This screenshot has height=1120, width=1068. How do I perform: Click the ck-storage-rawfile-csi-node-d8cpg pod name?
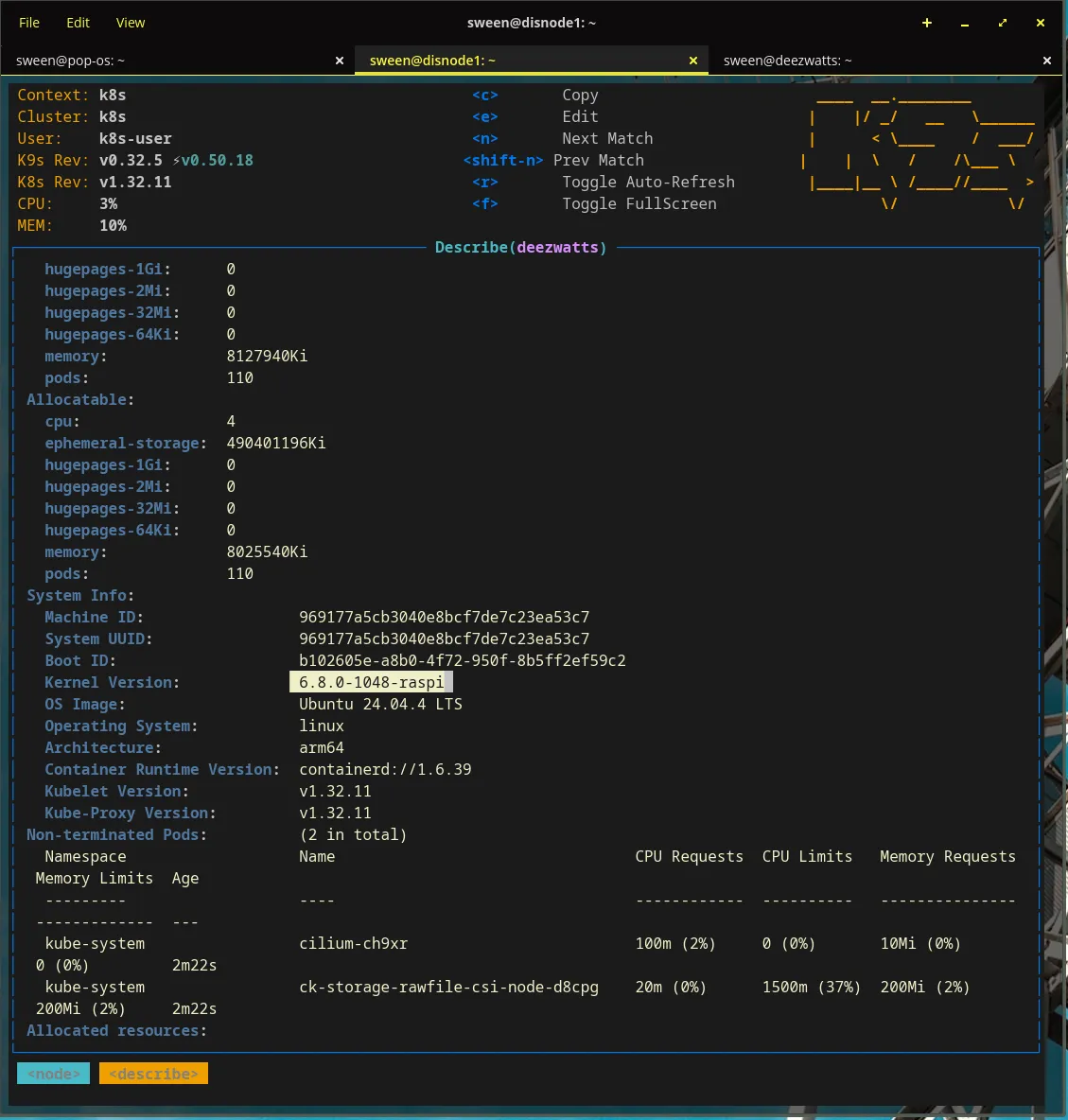click(448, 987)
